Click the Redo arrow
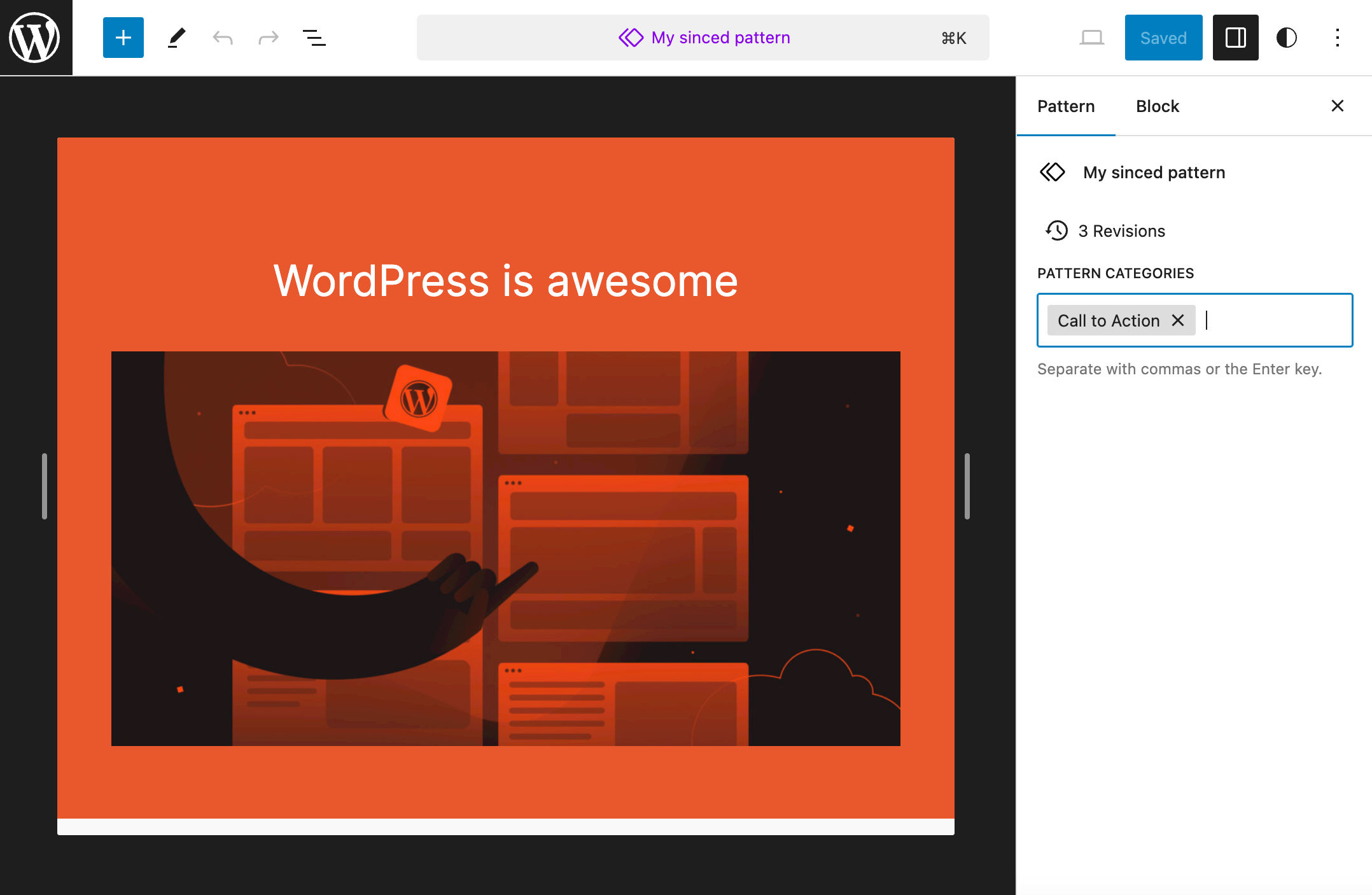Screen dimensions: 1372x895 (x=268, y=38)
